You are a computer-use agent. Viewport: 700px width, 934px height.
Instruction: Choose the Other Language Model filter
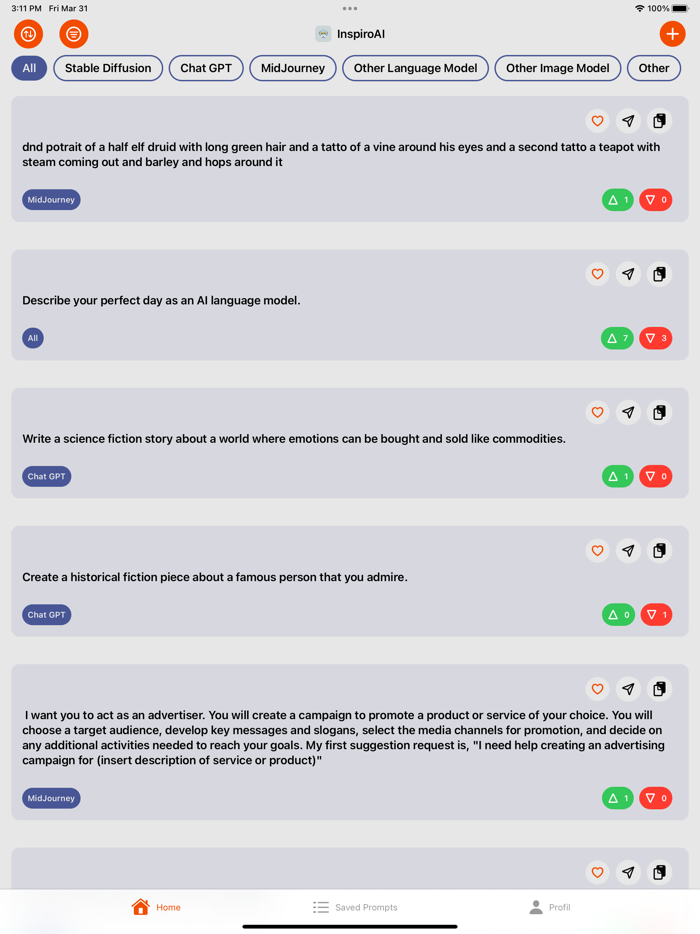click(x=415, y=68)
